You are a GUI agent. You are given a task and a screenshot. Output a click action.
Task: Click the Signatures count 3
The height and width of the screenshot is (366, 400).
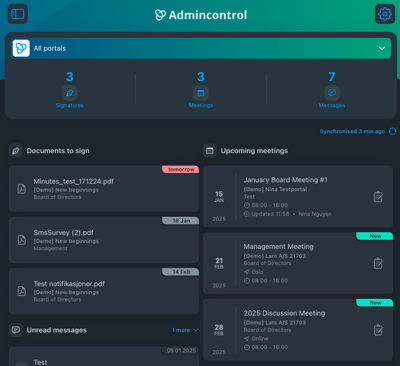70,77
